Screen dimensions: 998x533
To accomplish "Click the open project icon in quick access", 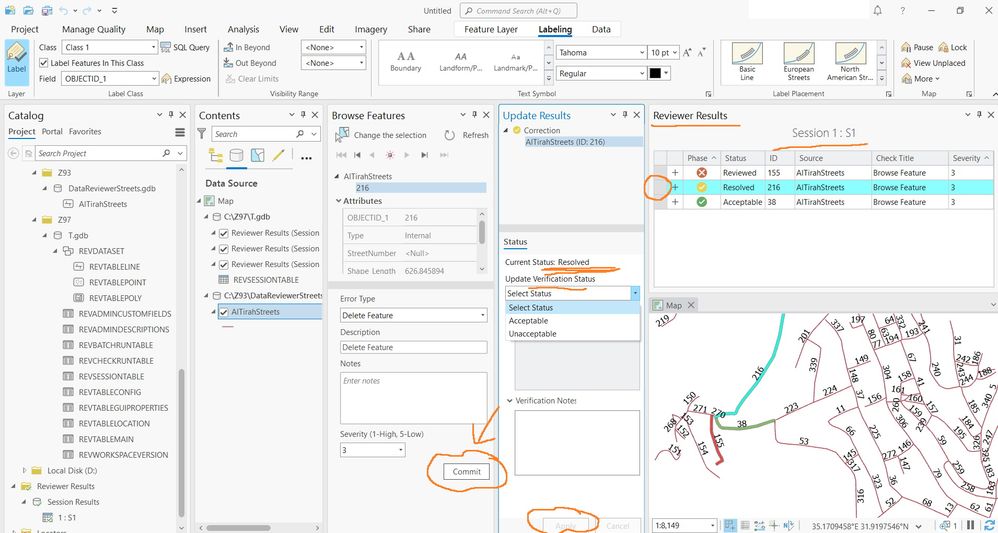I will click(x=29, y=11).
